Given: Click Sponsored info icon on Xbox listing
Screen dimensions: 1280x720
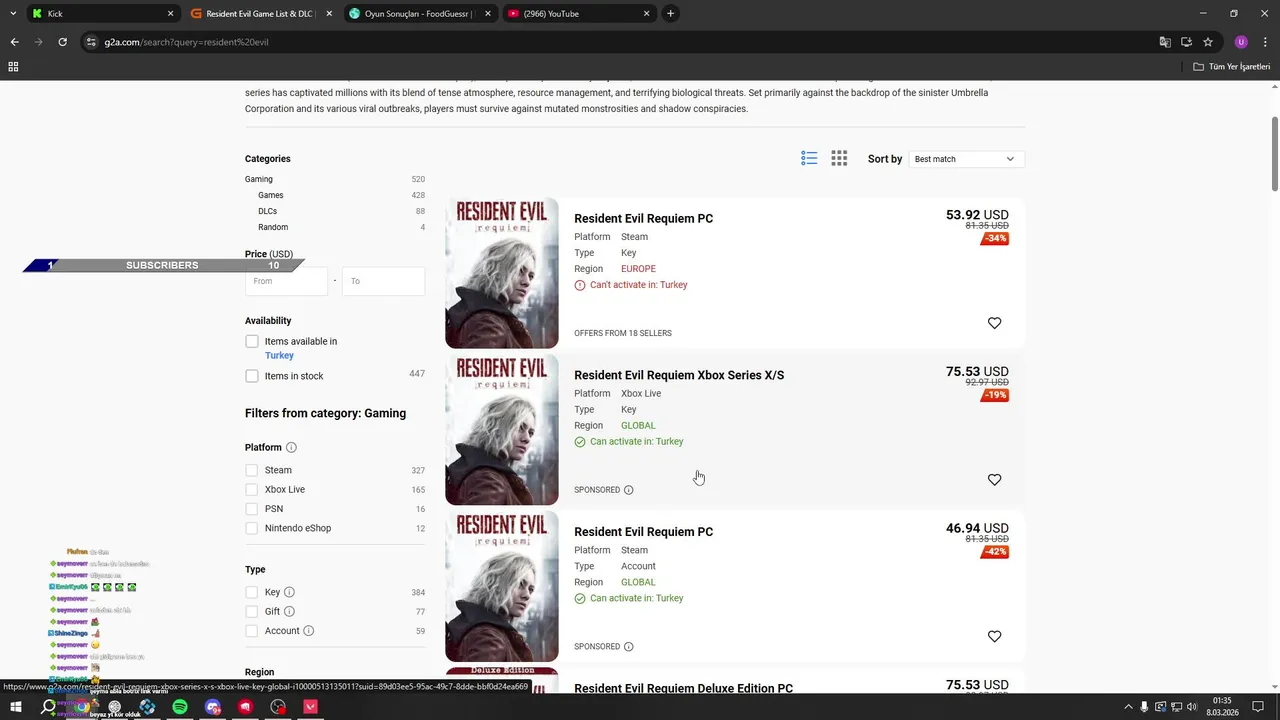Looking at the screenshot, I should (x=629, y=490).
